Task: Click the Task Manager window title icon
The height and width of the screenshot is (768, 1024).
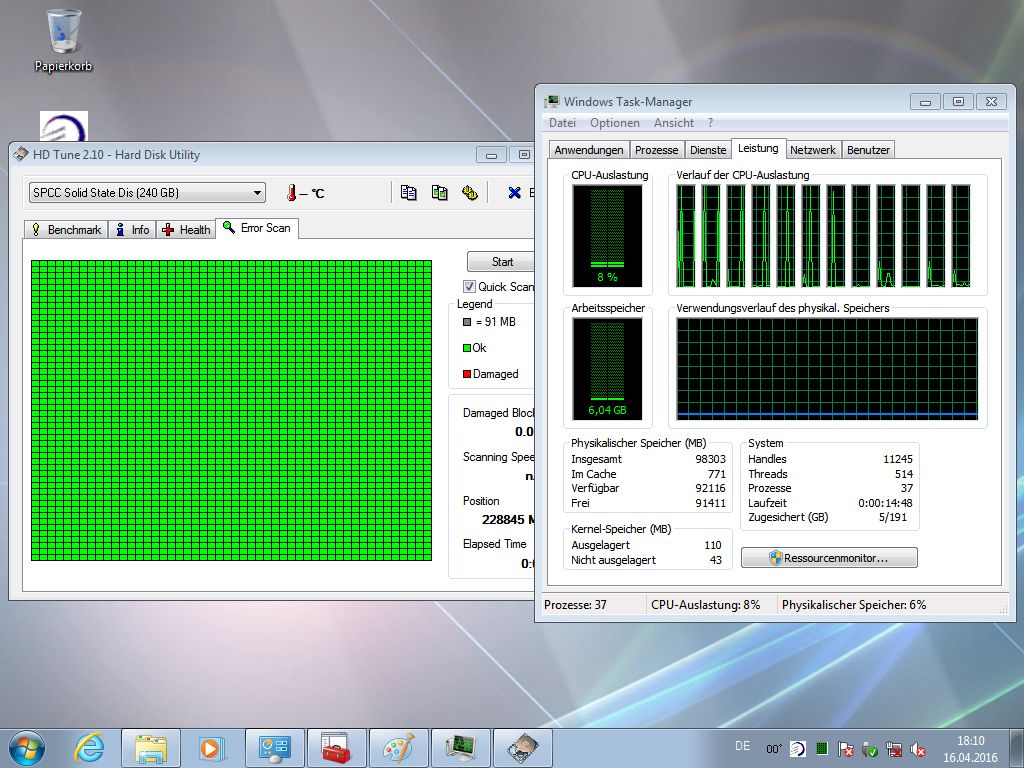Action: pos(552,101)
